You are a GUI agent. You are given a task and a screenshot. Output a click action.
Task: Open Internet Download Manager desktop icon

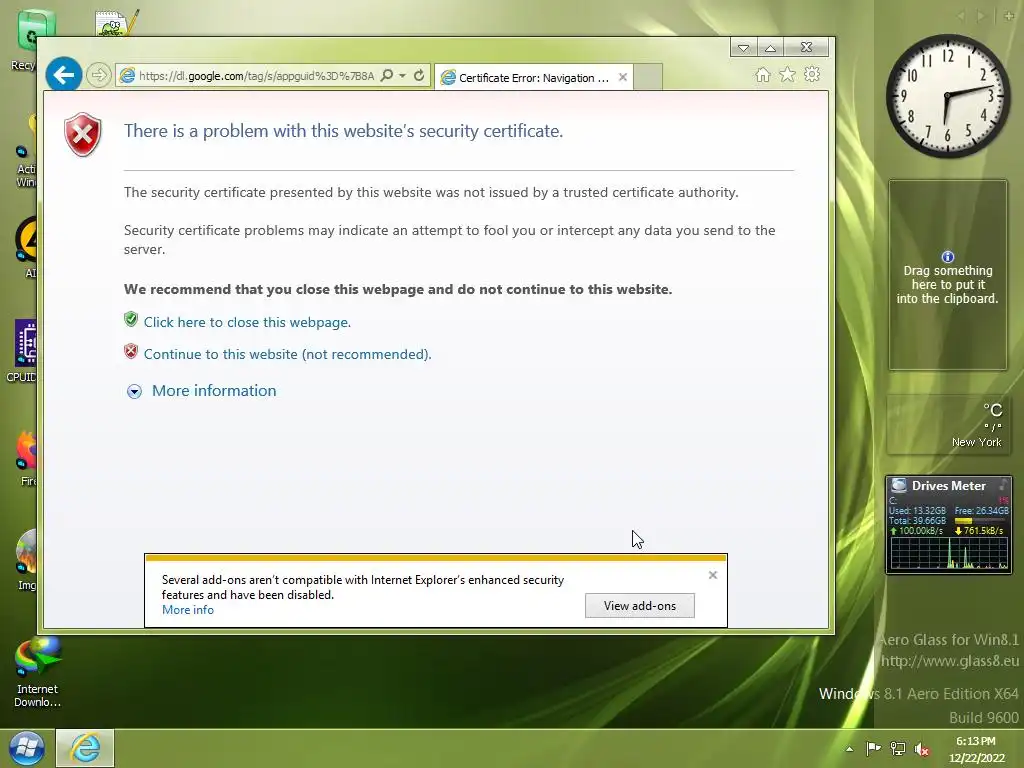pyautogui.click(x=37, y=673)
